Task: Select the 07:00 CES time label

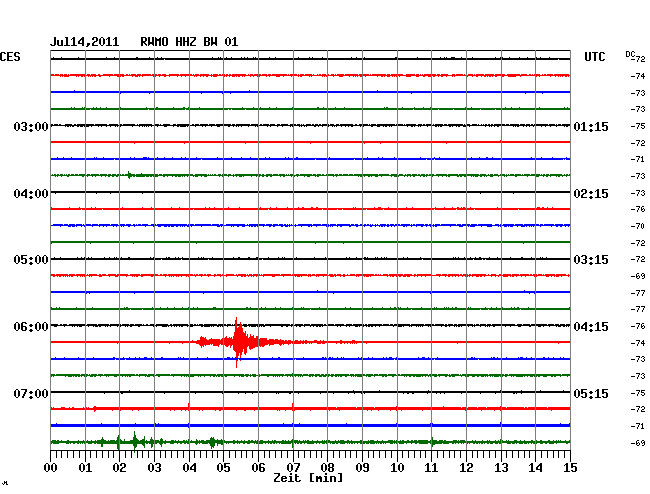Action: coord(31,393)
